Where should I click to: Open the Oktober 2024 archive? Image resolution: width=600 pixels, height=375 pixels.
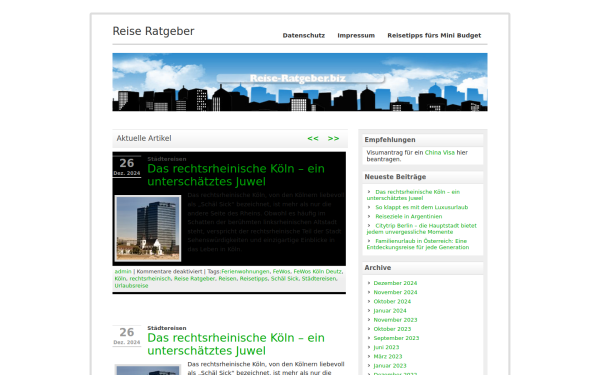click(392, 301)
